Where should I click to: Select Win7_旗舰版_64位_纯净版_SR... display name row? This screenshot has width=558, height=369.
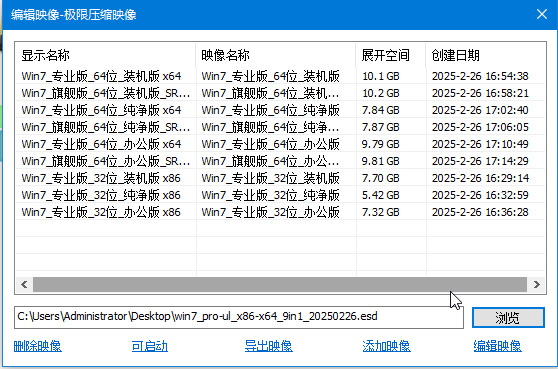tap(106, 127)
